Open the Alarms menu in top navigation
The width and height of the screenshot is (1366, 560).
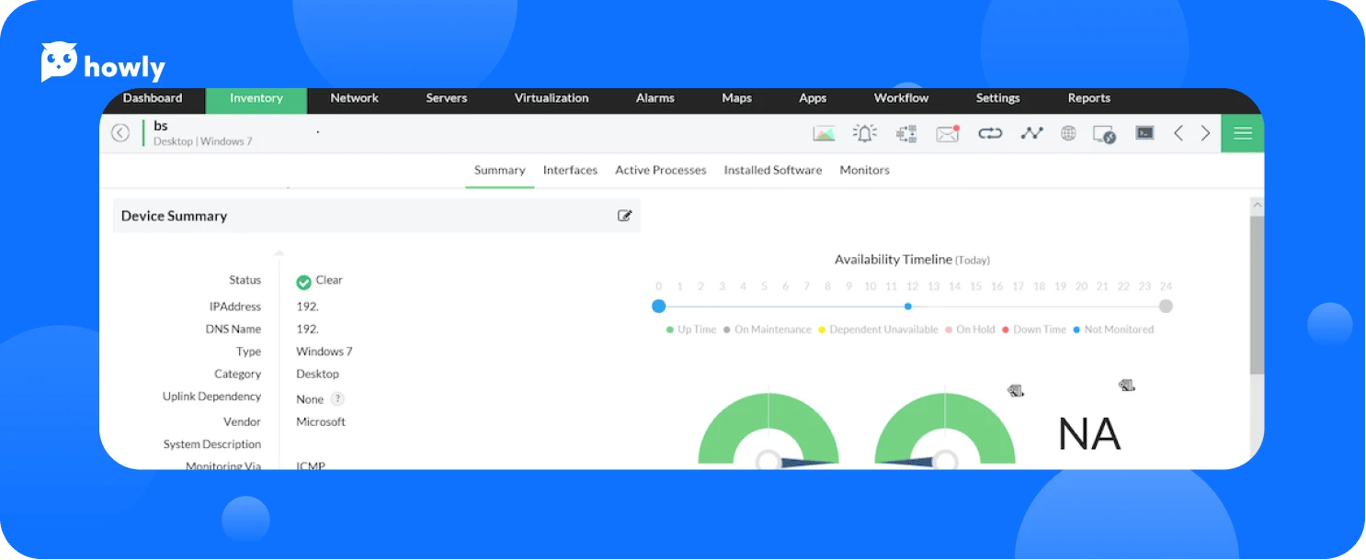click(x=655, y=98)
